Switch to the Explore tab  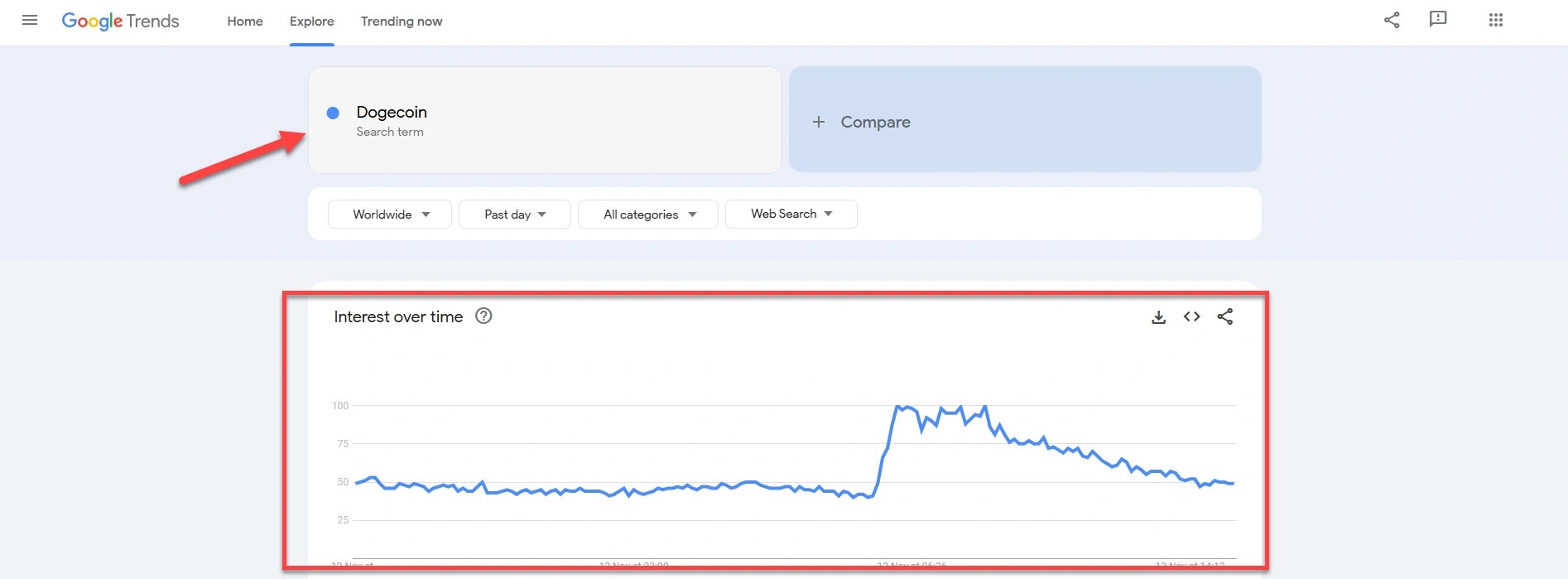312,22
